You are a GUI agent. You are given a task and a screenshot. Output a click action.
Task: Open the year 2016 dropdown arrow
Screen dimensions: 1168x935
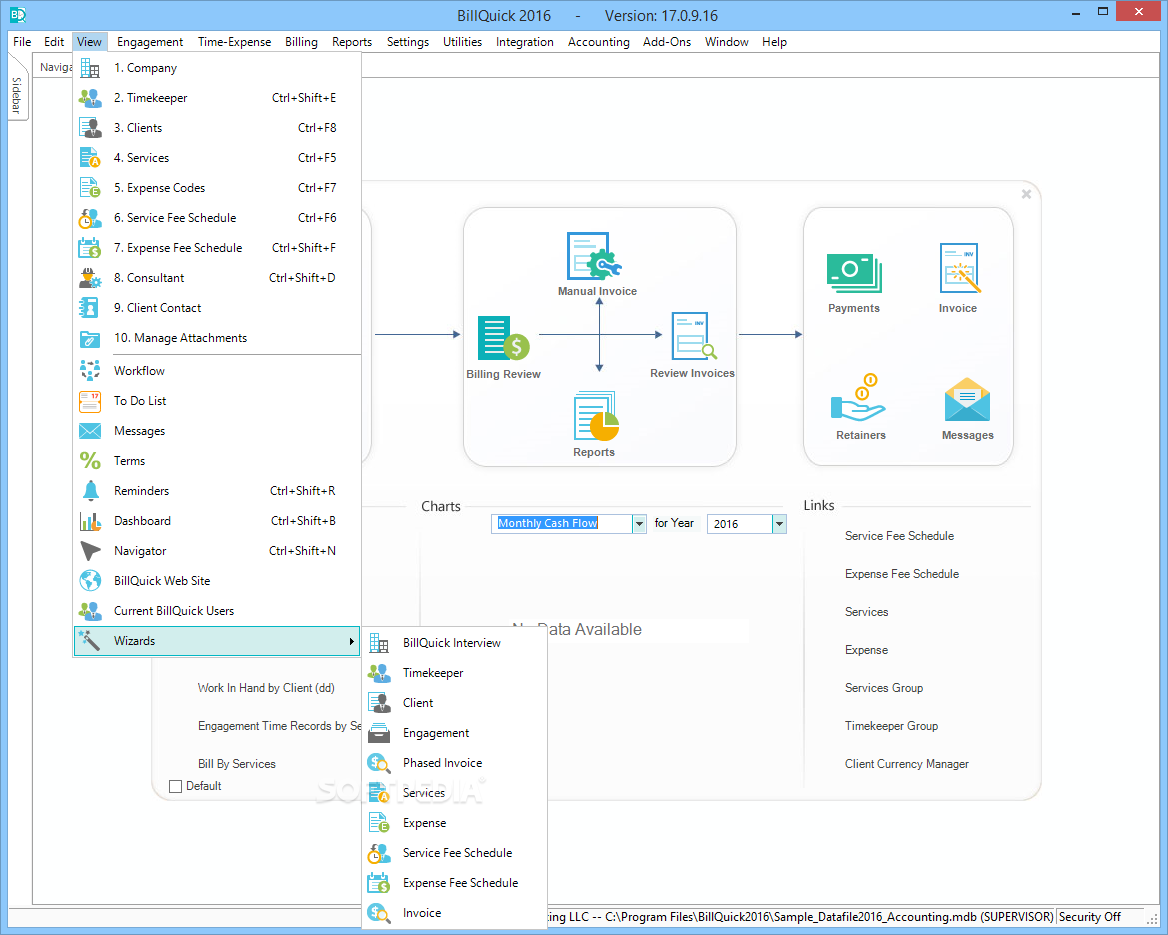point(779,524)
